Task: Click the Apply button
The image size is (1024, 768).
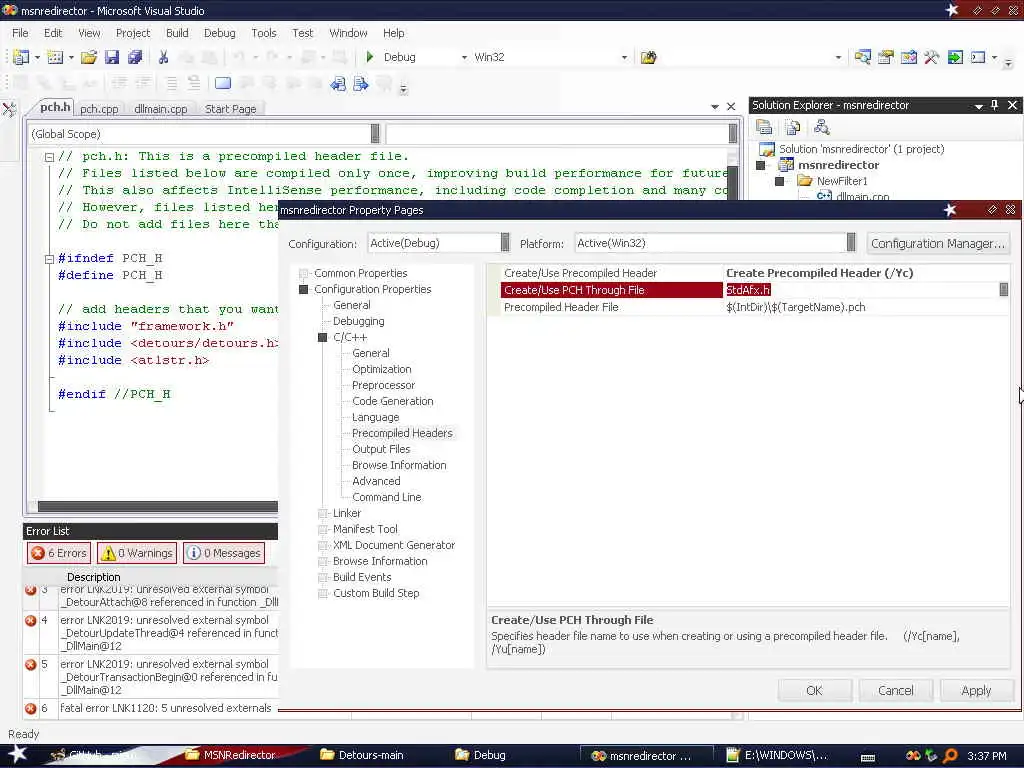Action: tap(976, 690)
